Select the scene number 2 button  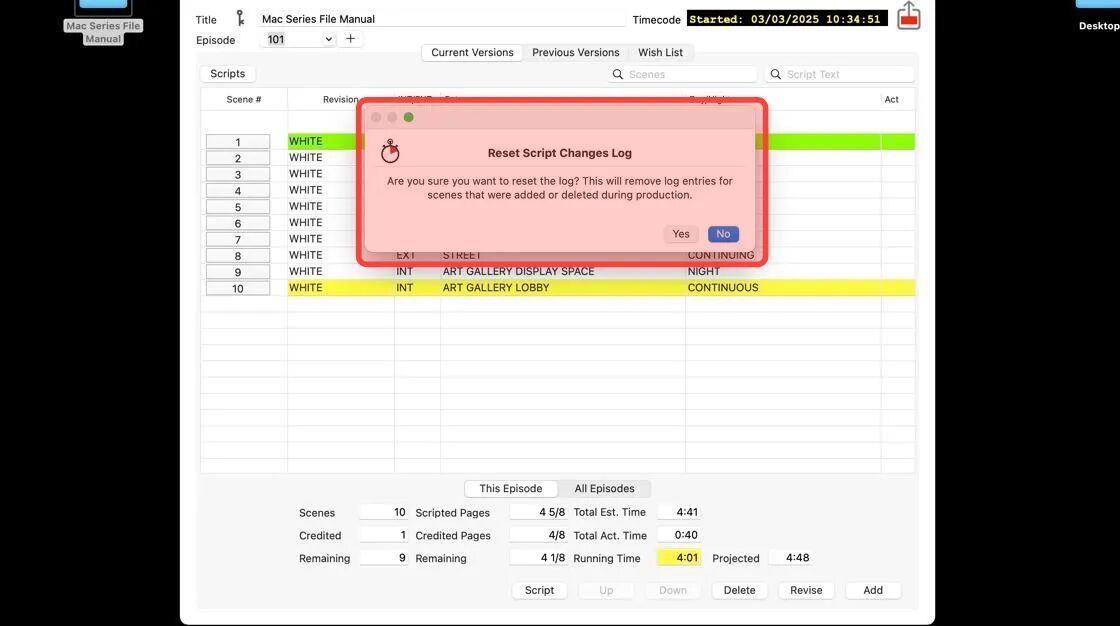(238, 158)
